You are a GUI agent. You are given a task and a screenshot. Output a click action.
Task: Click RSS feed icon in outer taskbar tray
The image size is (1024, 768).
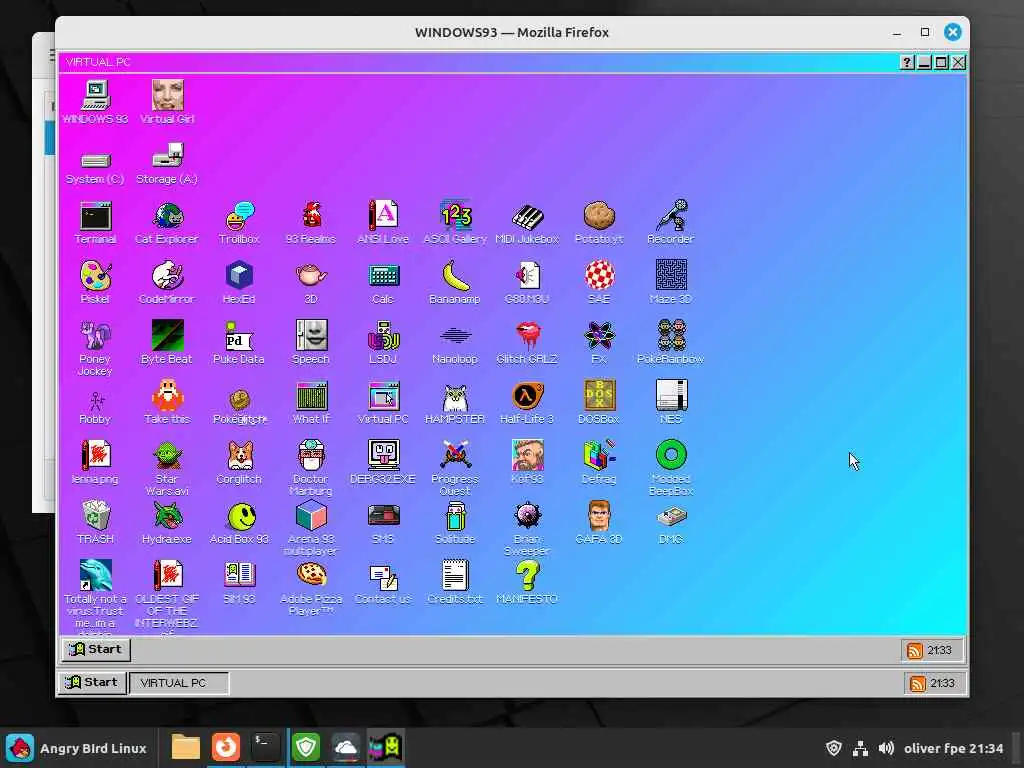[x=918, y=684]
